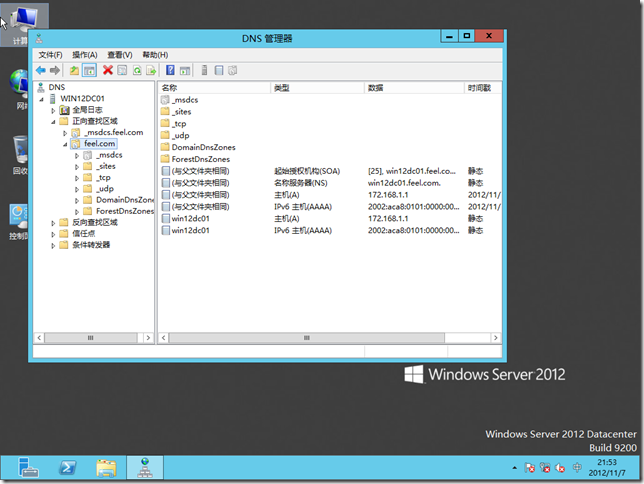644x484 pixels.
Task: Click the last toolbar icon with clock
Action: click(x=232, y=71)
